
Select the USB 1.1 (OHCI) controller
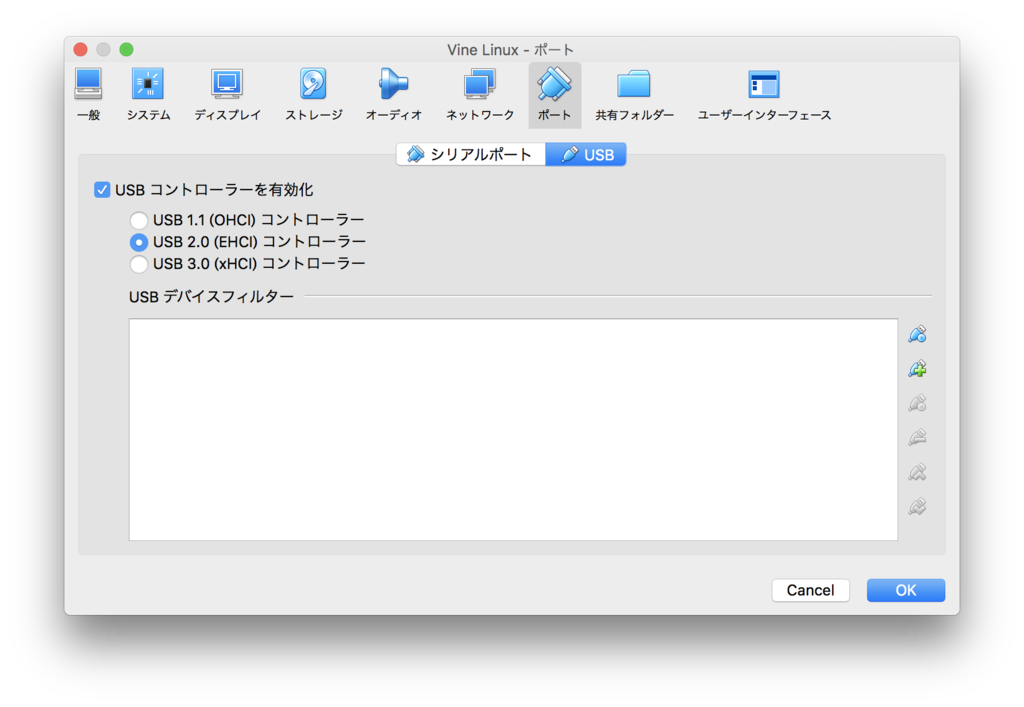138,219
